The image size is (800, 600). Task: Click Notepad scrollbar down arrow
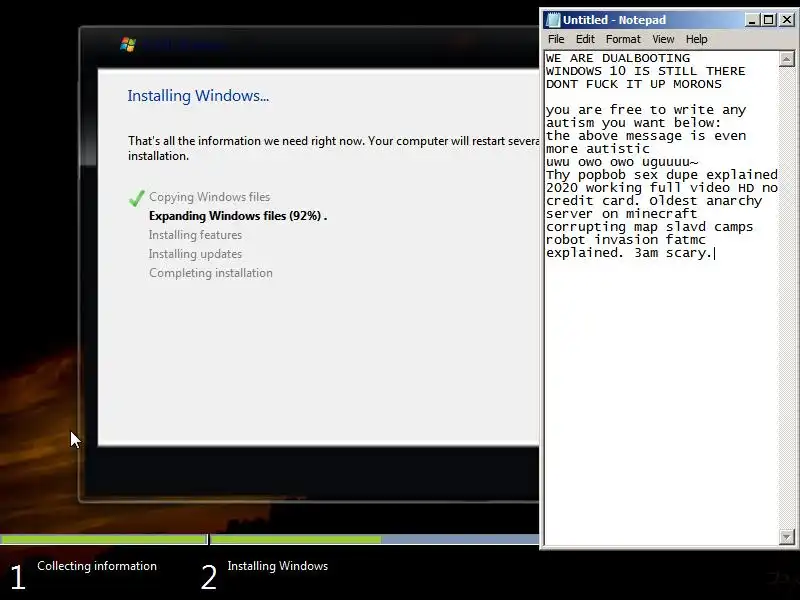[x=786, y=537]
